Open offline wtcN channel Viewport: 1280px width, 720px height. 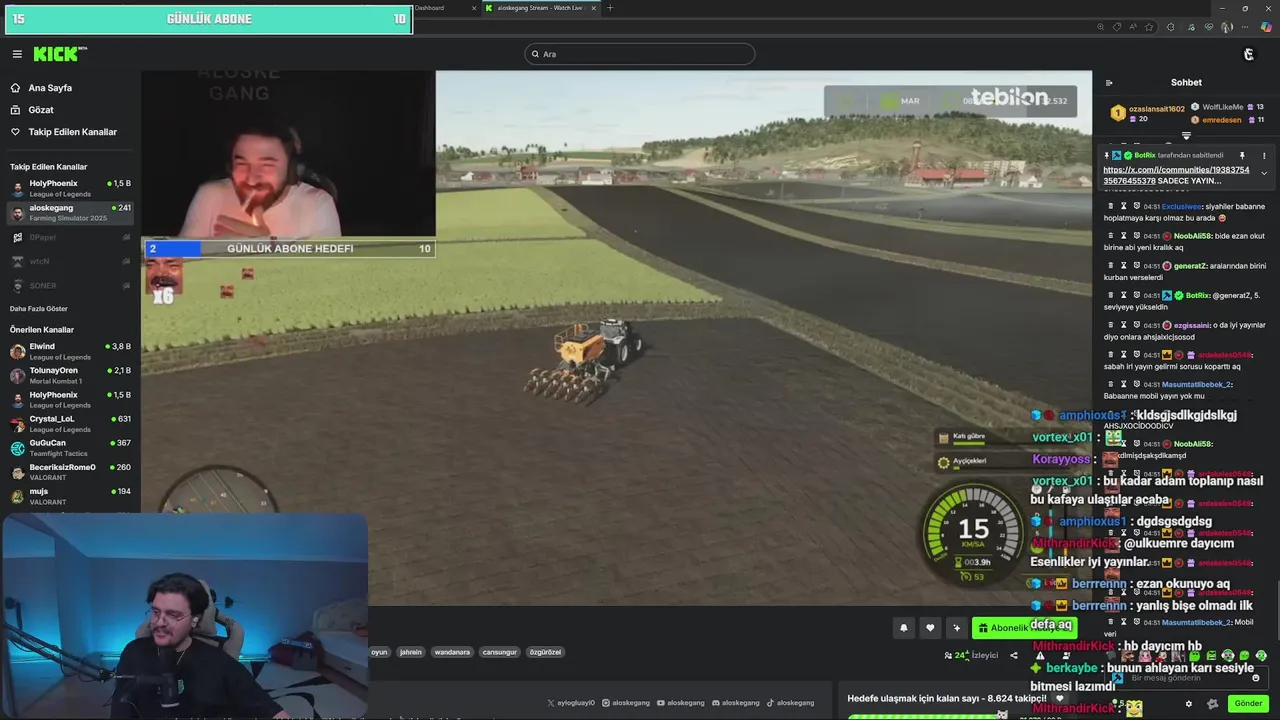coord(70,261)
